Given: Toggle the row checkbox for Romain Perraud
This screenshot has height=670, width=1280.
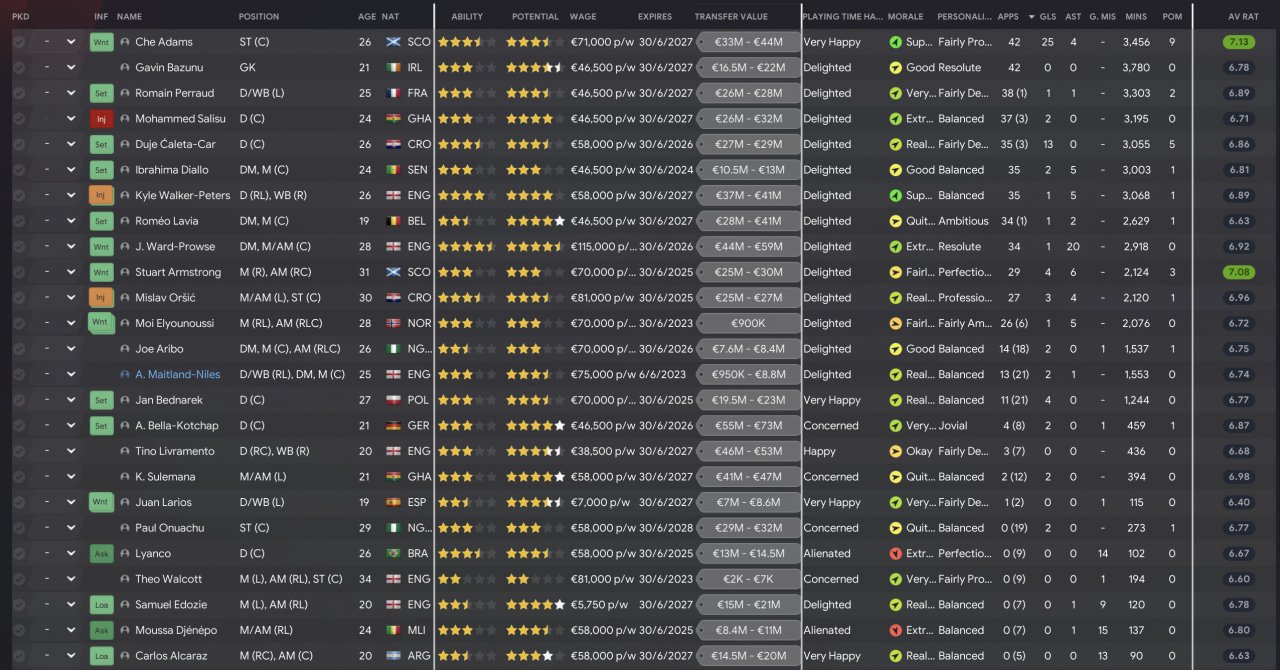Looking at the screenshot, I should [19, 93].
